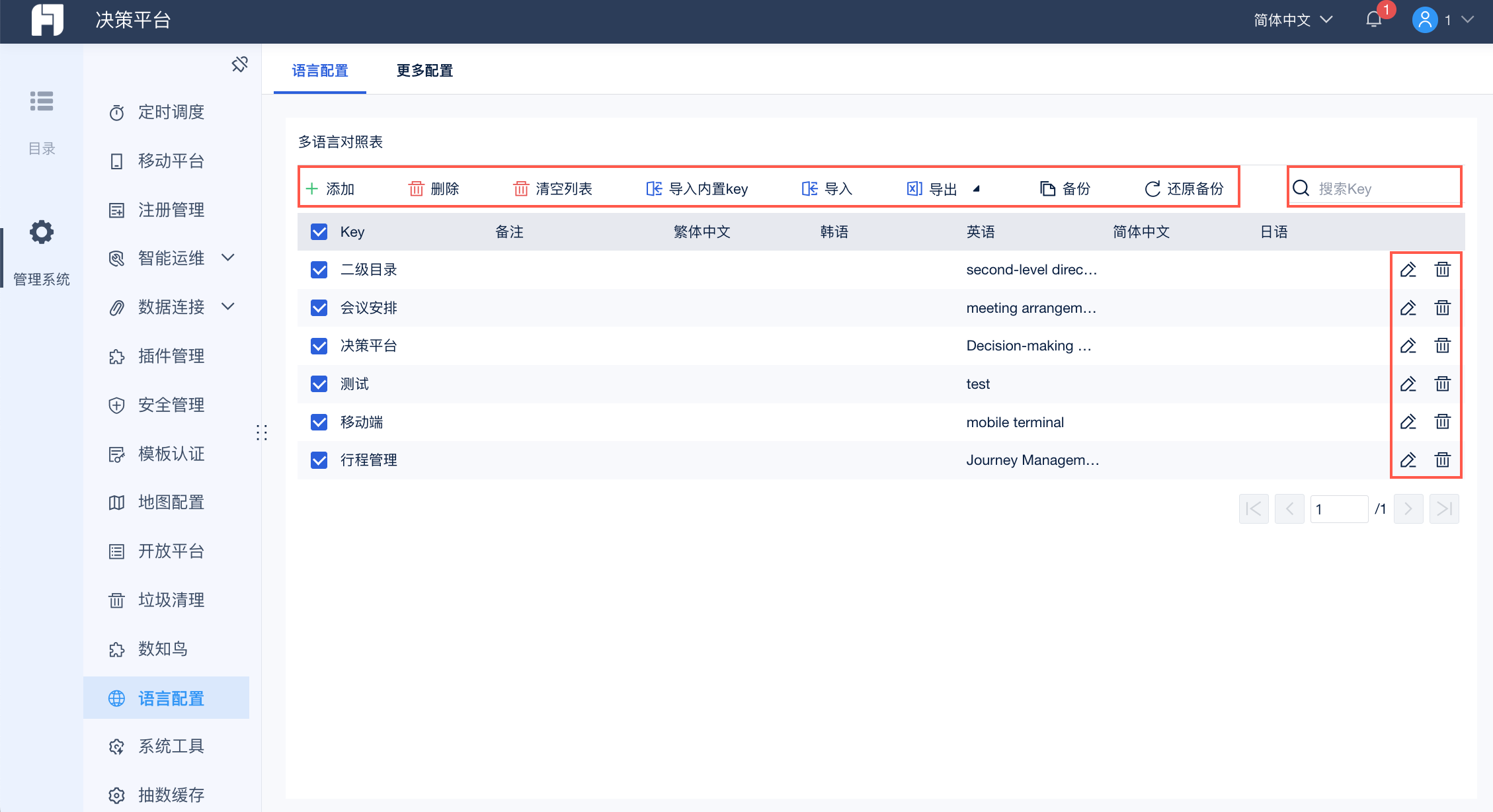Screen dimensions: 1493x812
Task: Expand the 智能运维 menu chevron
Action: (228, 258)
